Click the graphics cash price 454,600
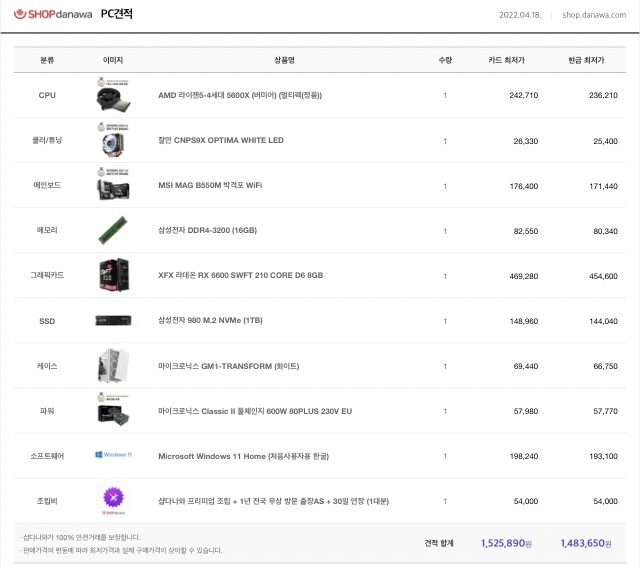Screen dimensions: 640x568 pyautogui.click(x=603, y=276)
